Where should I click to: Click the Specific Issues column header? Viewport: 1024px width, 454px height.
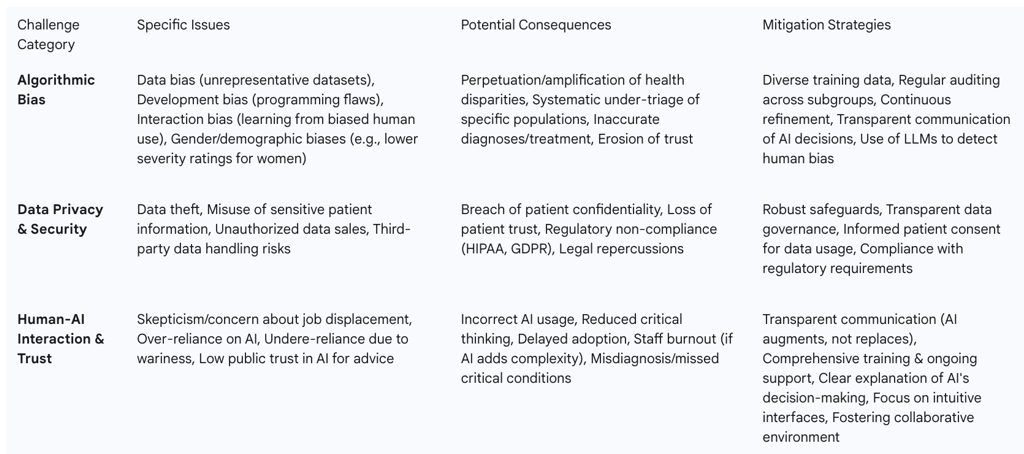tap(183, 24)
